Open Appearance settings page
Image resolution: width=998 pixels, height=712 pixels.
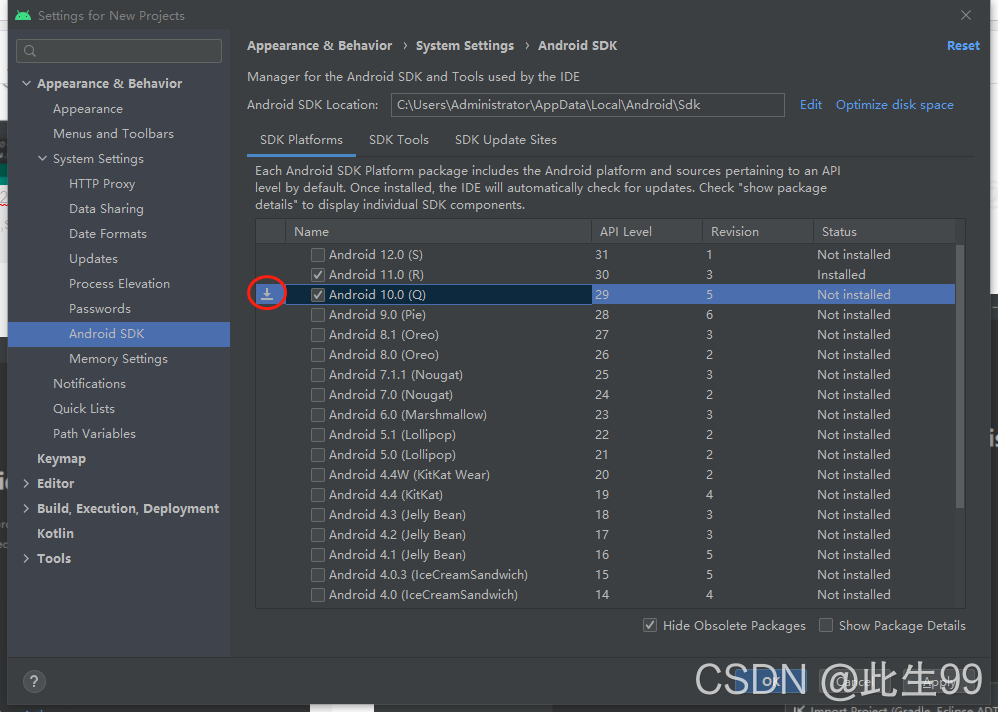[88, 109]
